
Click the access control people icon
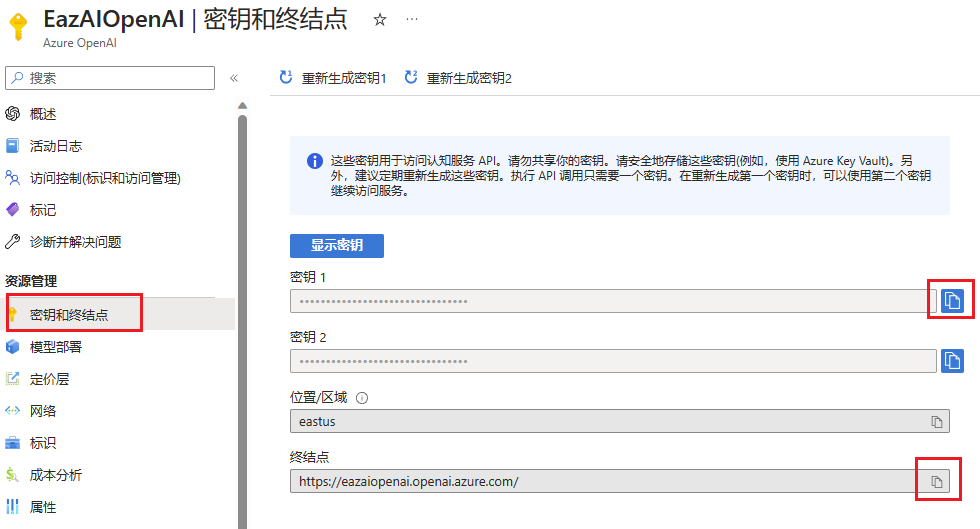coord(12,178)
